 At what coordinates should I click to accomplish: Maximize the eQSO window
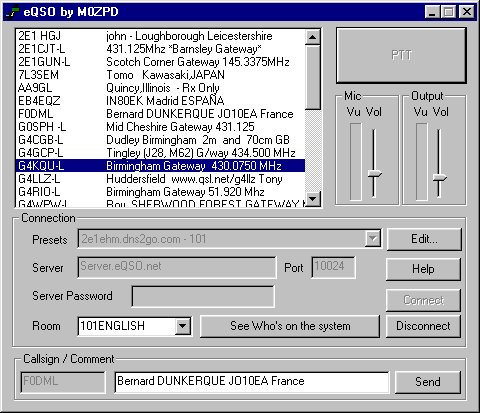coord(448,12)
